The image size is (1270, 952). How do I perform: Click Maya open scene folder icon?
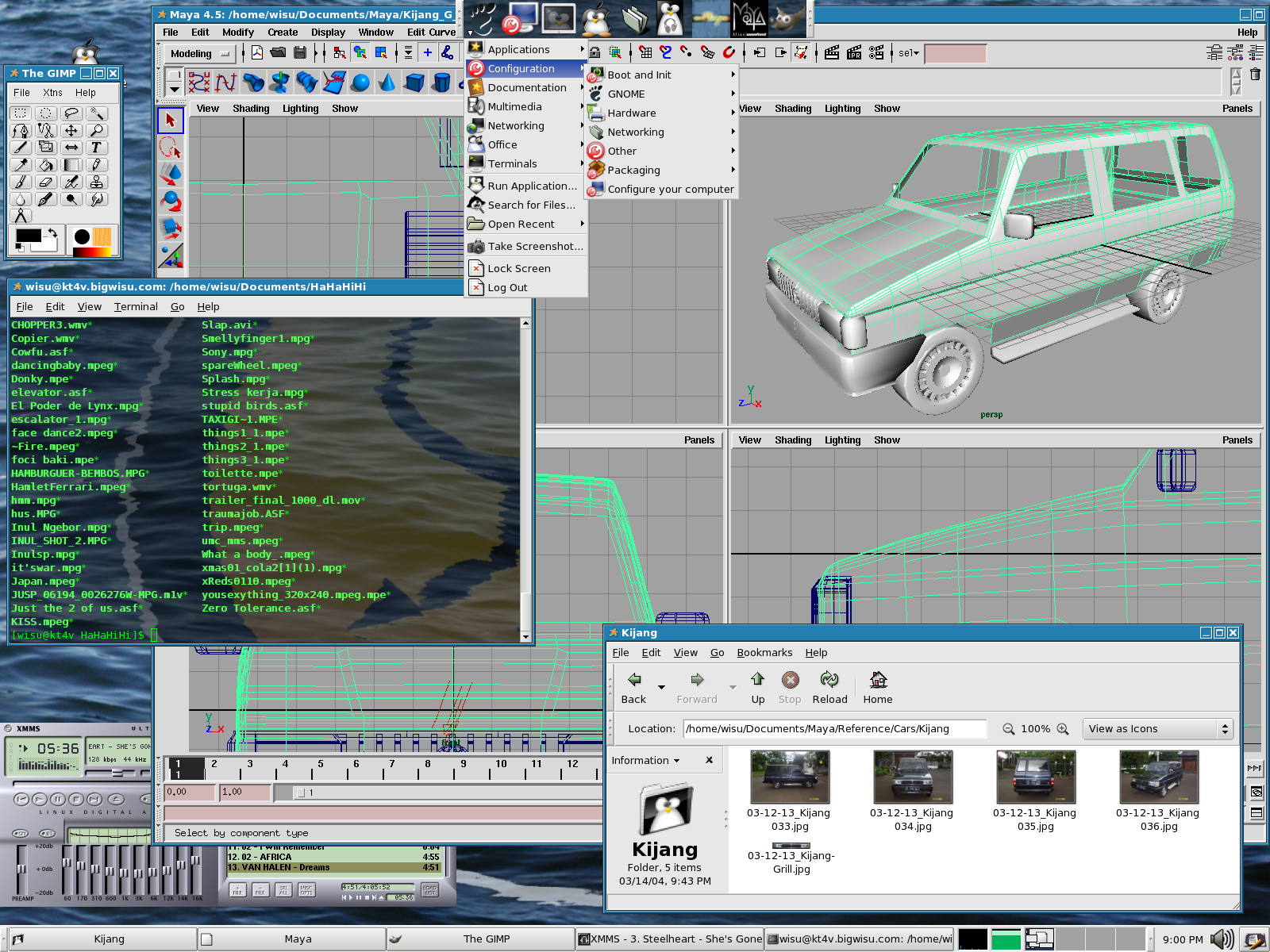pyautogui.click(x=278, y=52)
